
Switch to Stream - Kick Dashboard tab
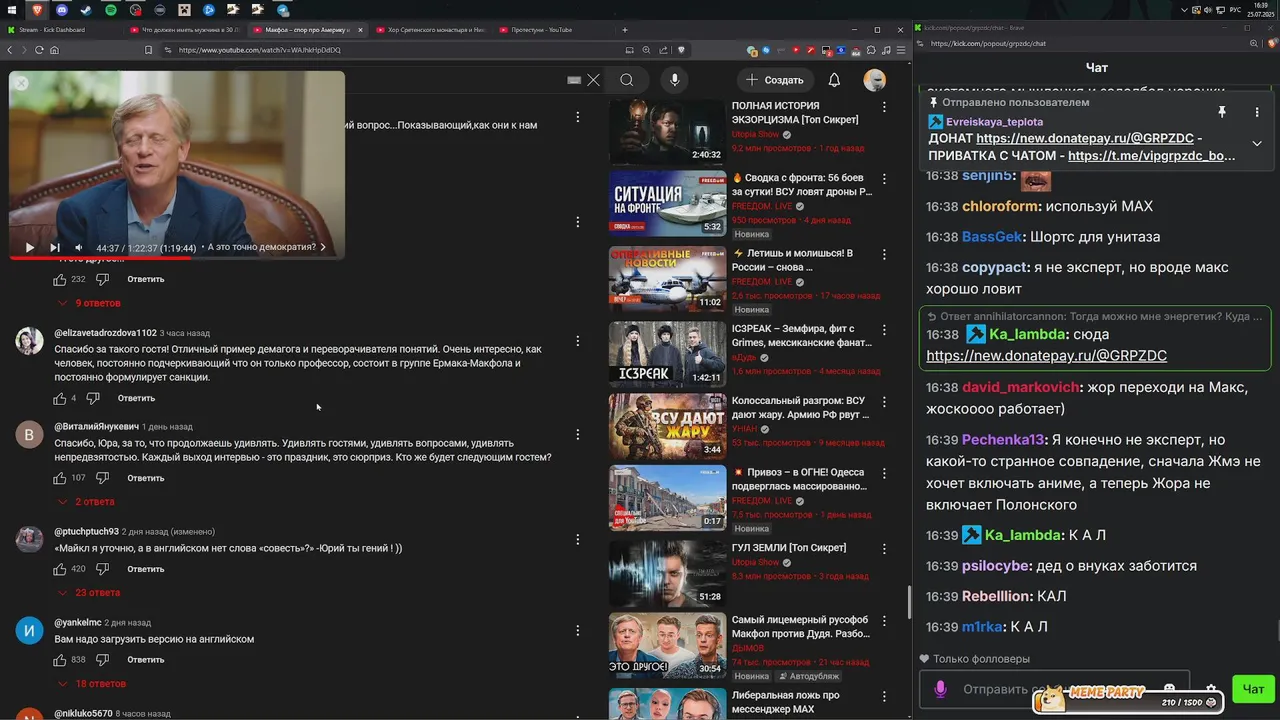[62, 30]
